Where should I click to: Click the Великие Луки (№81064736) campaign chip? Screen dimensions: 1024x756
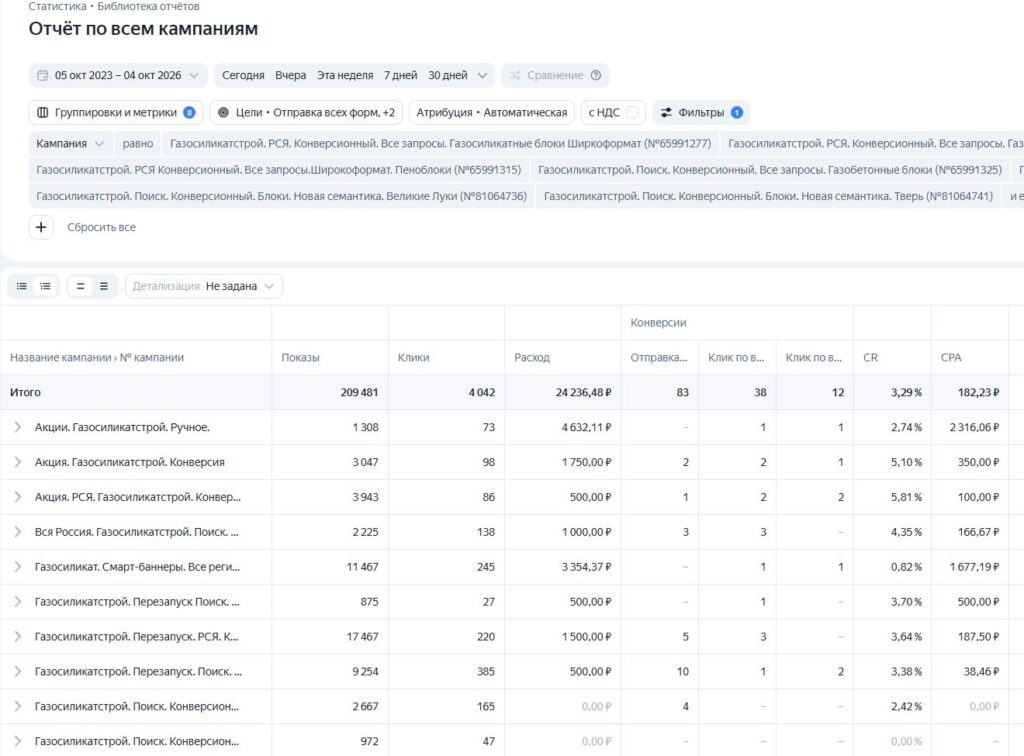281,196
